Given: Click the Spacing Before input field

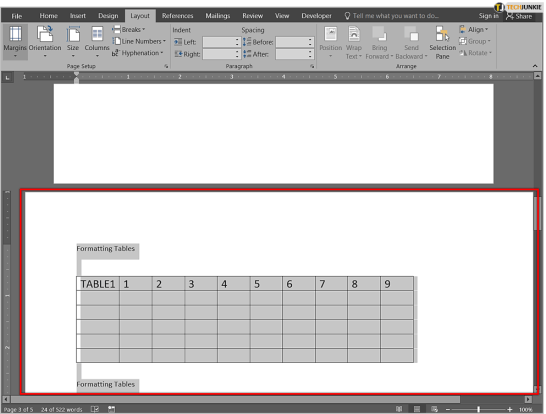Looking at the screenshot, I should pyautogui.click(x=292, y=42).
